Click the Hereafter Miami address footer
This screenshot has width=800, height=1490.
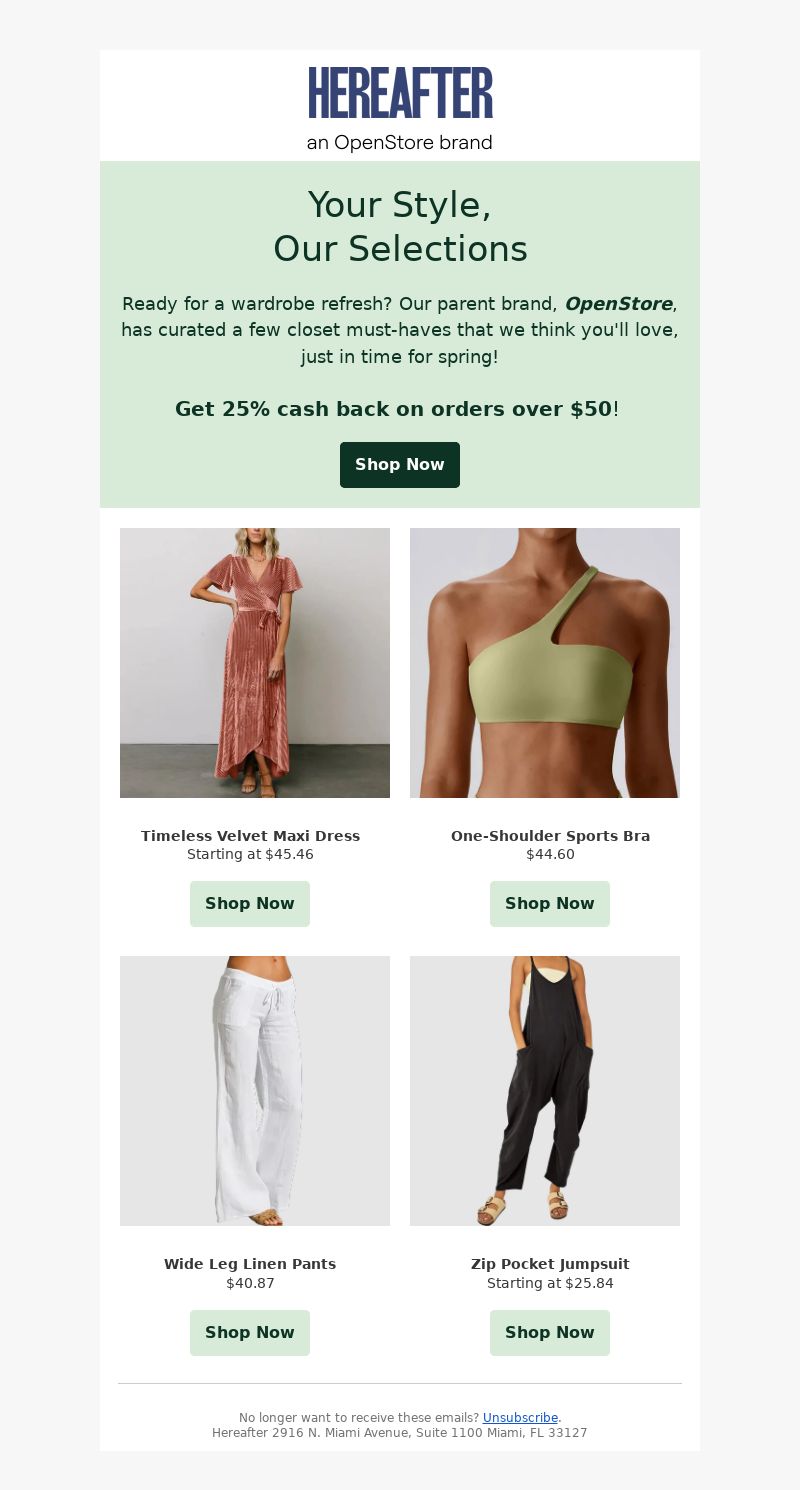click(400, 1433)
